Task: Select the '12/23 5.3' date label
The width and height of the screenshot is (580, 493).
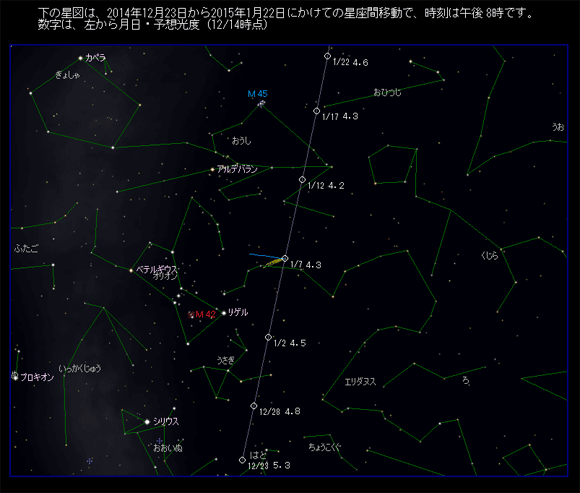Action: 269,466
